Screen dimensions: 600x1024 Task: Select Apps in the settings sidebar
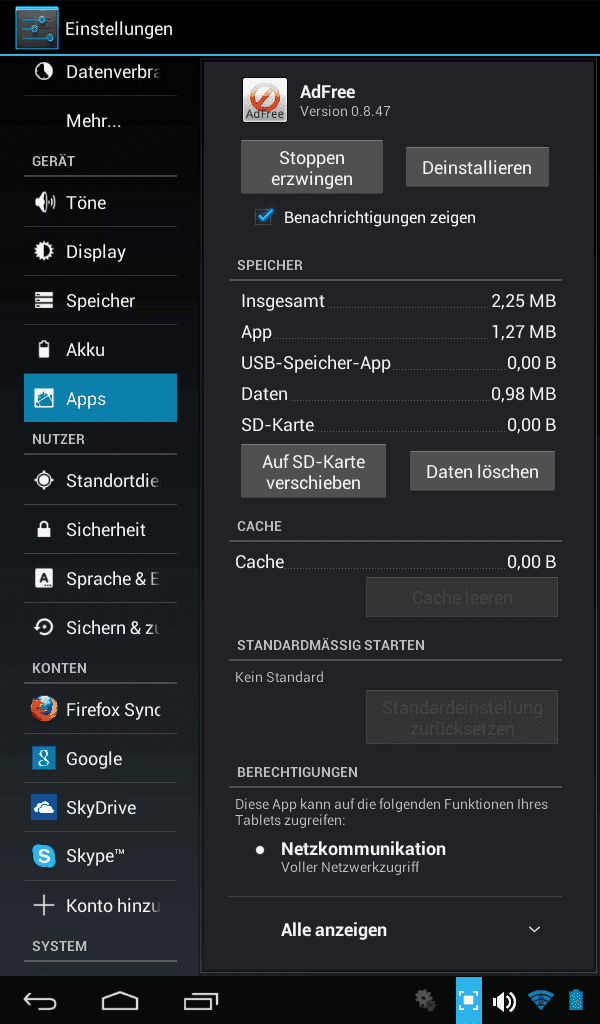click(x=101, y=398)
